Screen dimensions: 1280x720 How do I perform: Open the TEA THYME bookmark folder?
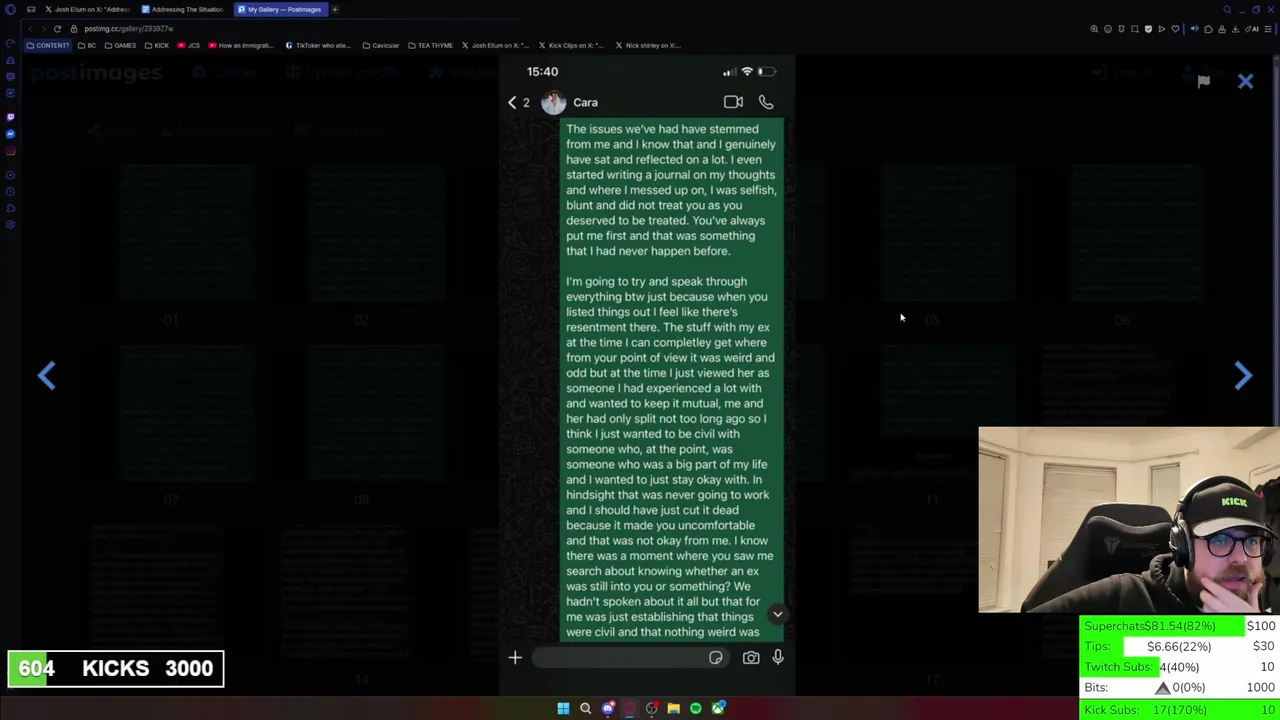coord(430,45)
